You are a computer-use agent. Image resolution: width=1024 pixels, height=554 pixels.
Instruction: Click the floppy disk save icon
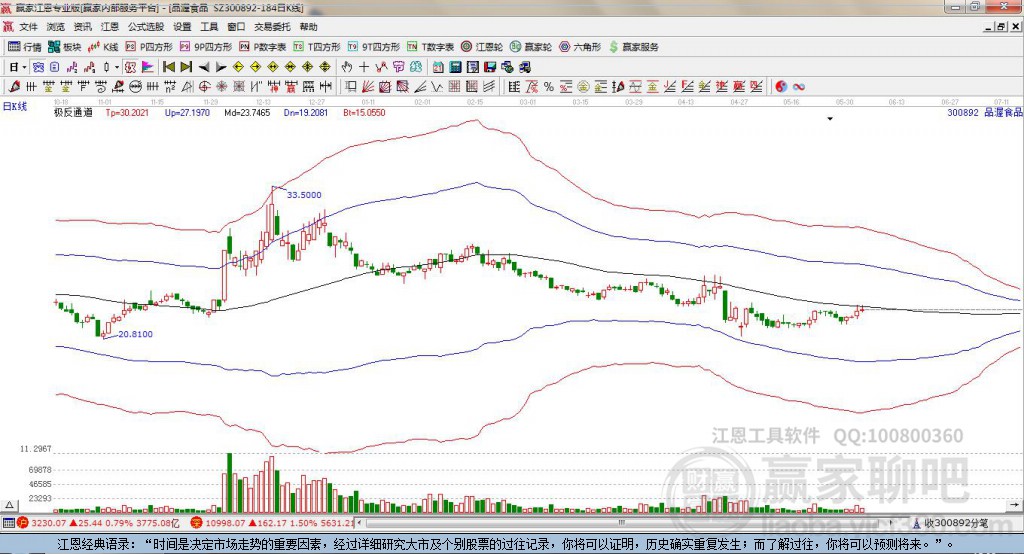490,67
